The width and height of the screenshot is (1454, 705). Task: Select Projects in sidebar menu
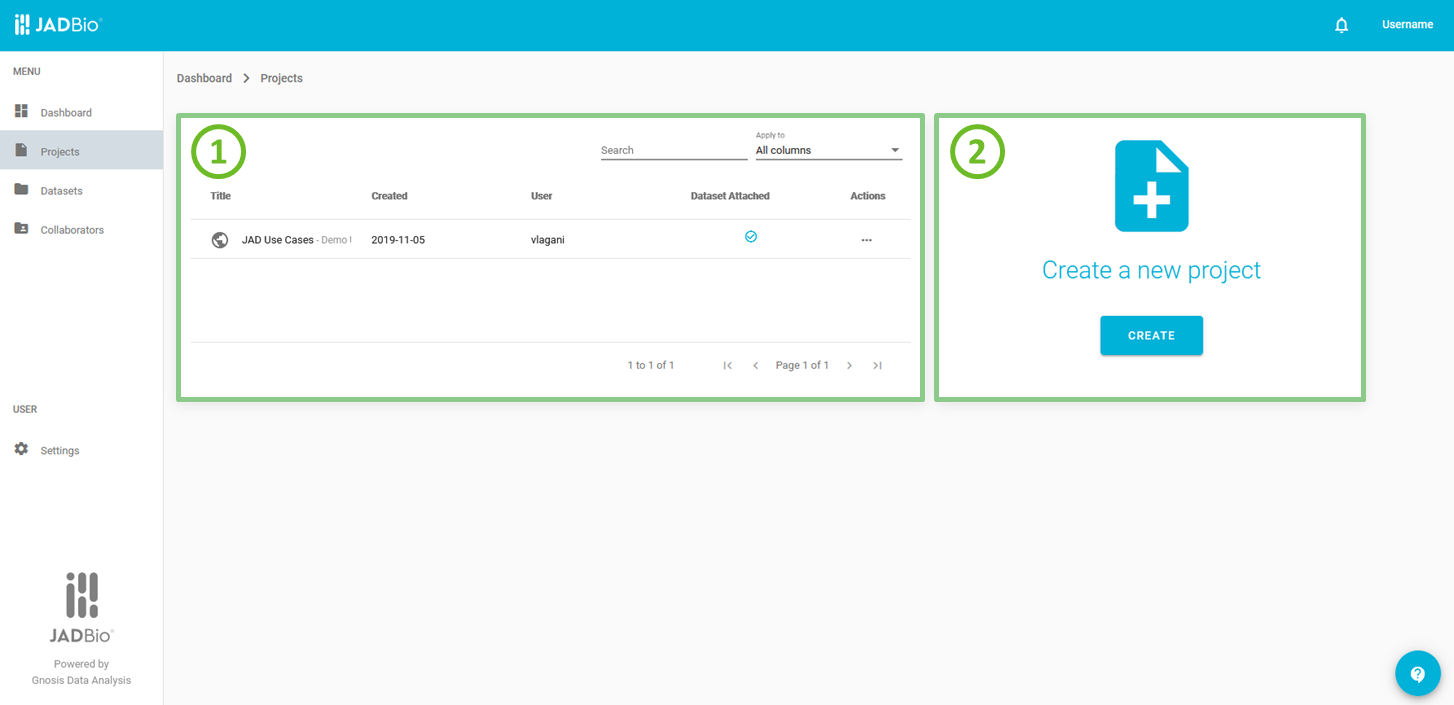[x=81, y=151]
